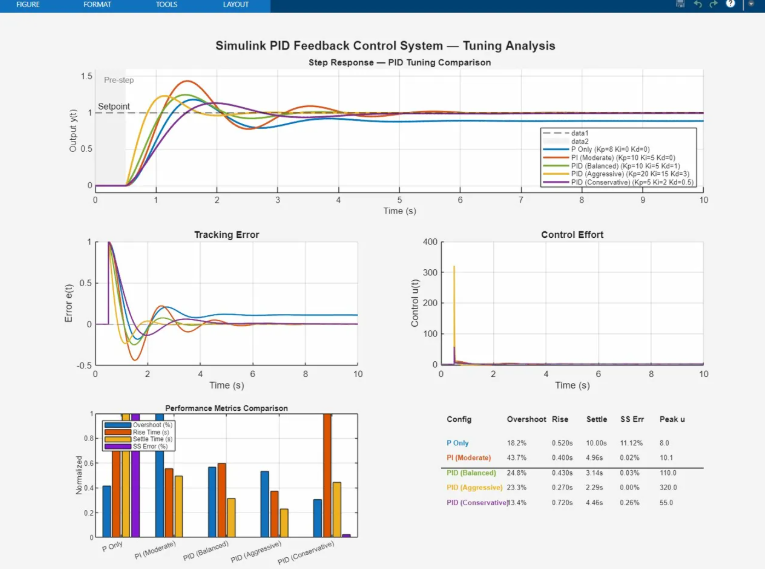Click the 0.26% steady-state error value

pyautogui.click(x=629, y=503)
